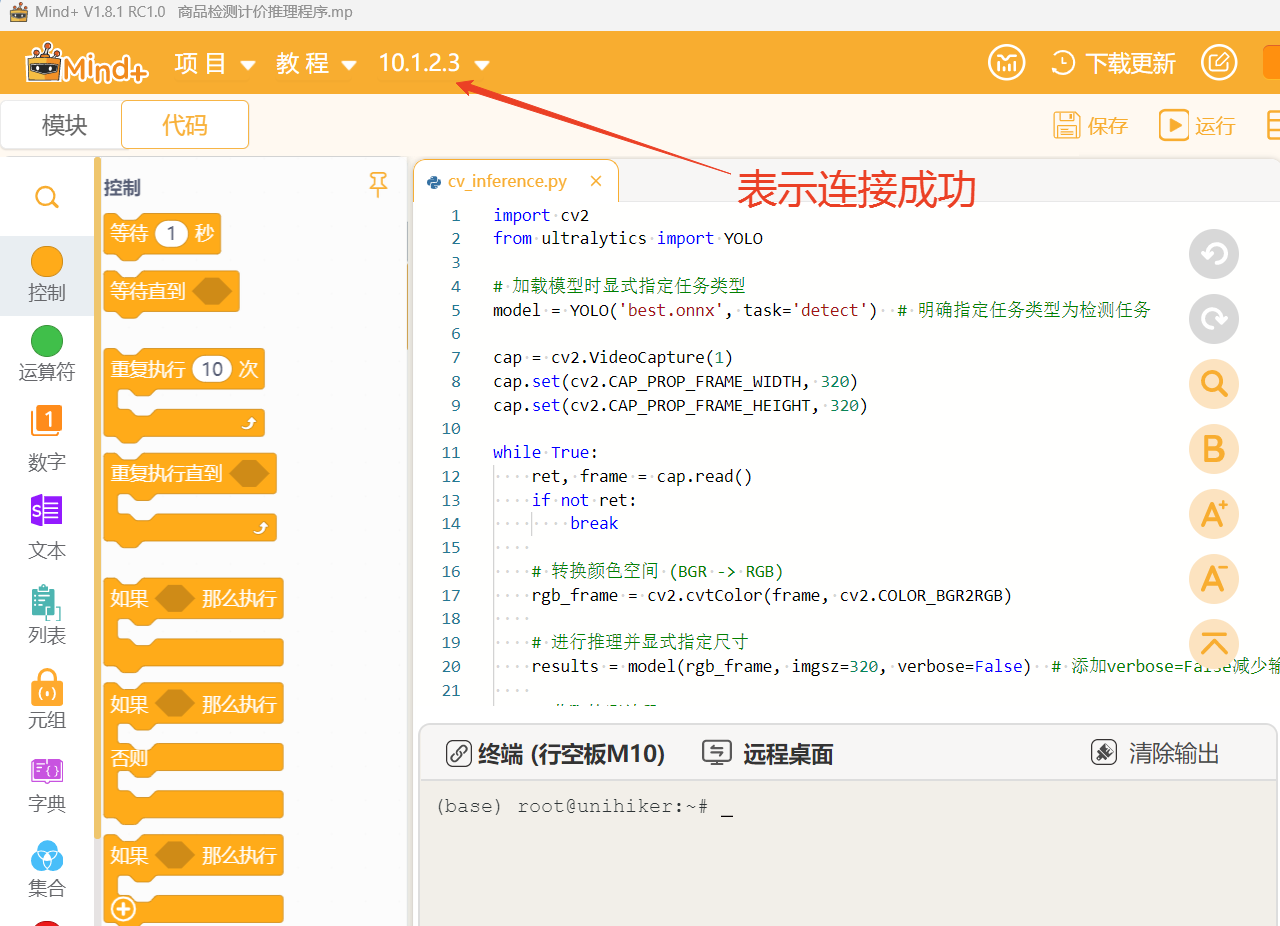This screenshot has height=926, width=1280.
Task: Switch to the 代码 tab
Action: pos(185,125)
